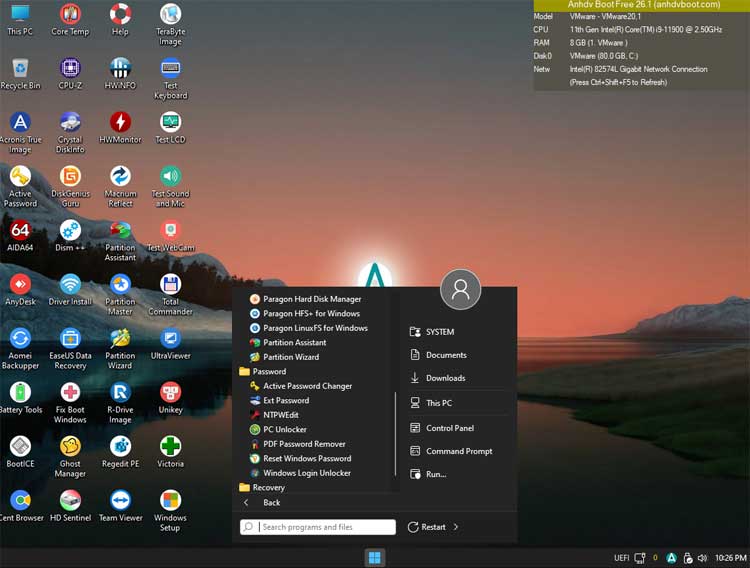The height and width of the screenshot is (568, 750).
Task: Select the TeraByte Image icon
Action: (170, 25)
